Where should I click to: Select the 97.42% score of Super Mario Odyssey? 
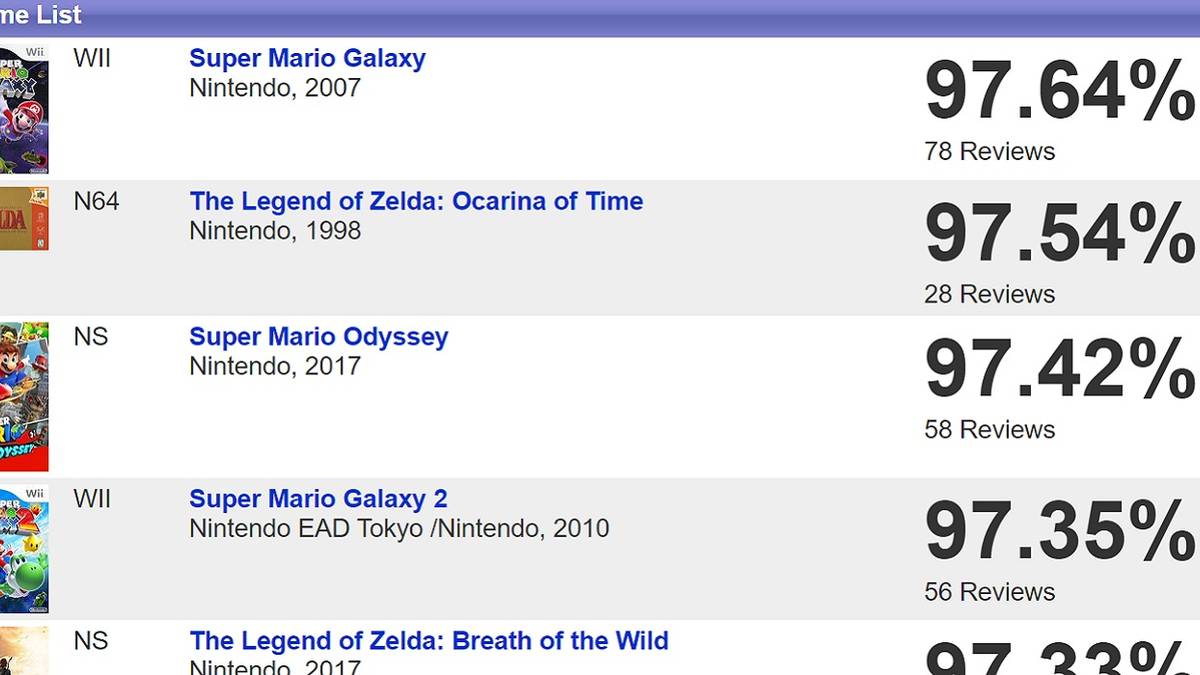[1059, 370]
